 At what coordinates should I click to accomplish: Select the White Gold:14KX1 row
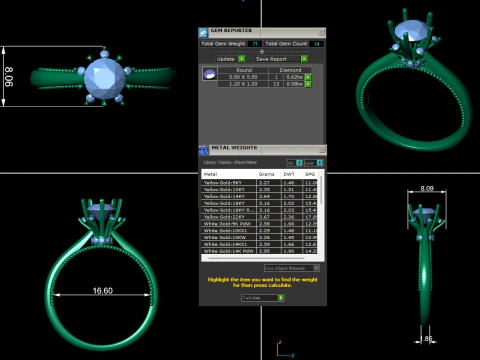point(259,244)
